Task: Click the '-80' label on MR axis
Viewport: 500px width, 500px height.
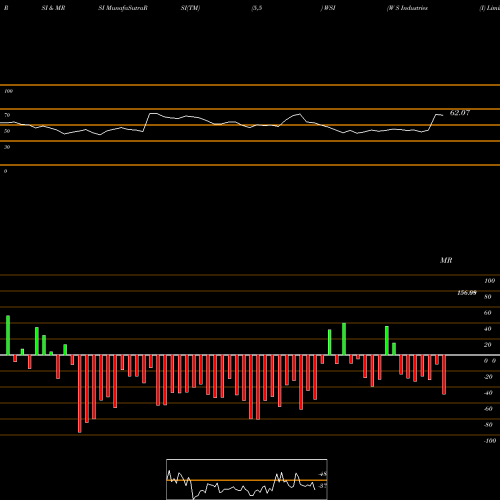Action: click(488, 425)
